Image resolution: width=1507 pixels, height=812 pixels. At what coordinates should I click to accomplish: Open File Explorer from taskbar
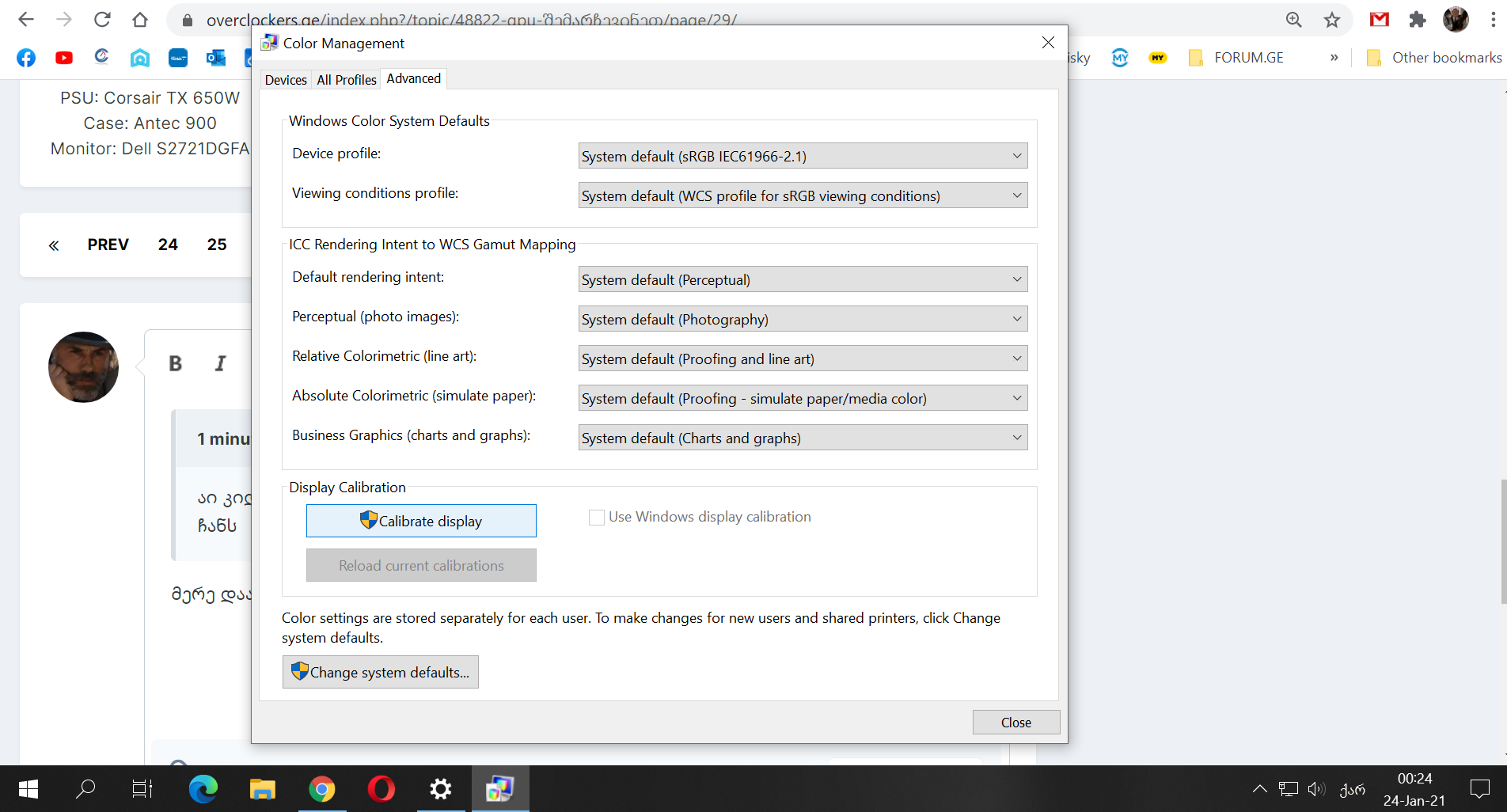tap(262, 789)
